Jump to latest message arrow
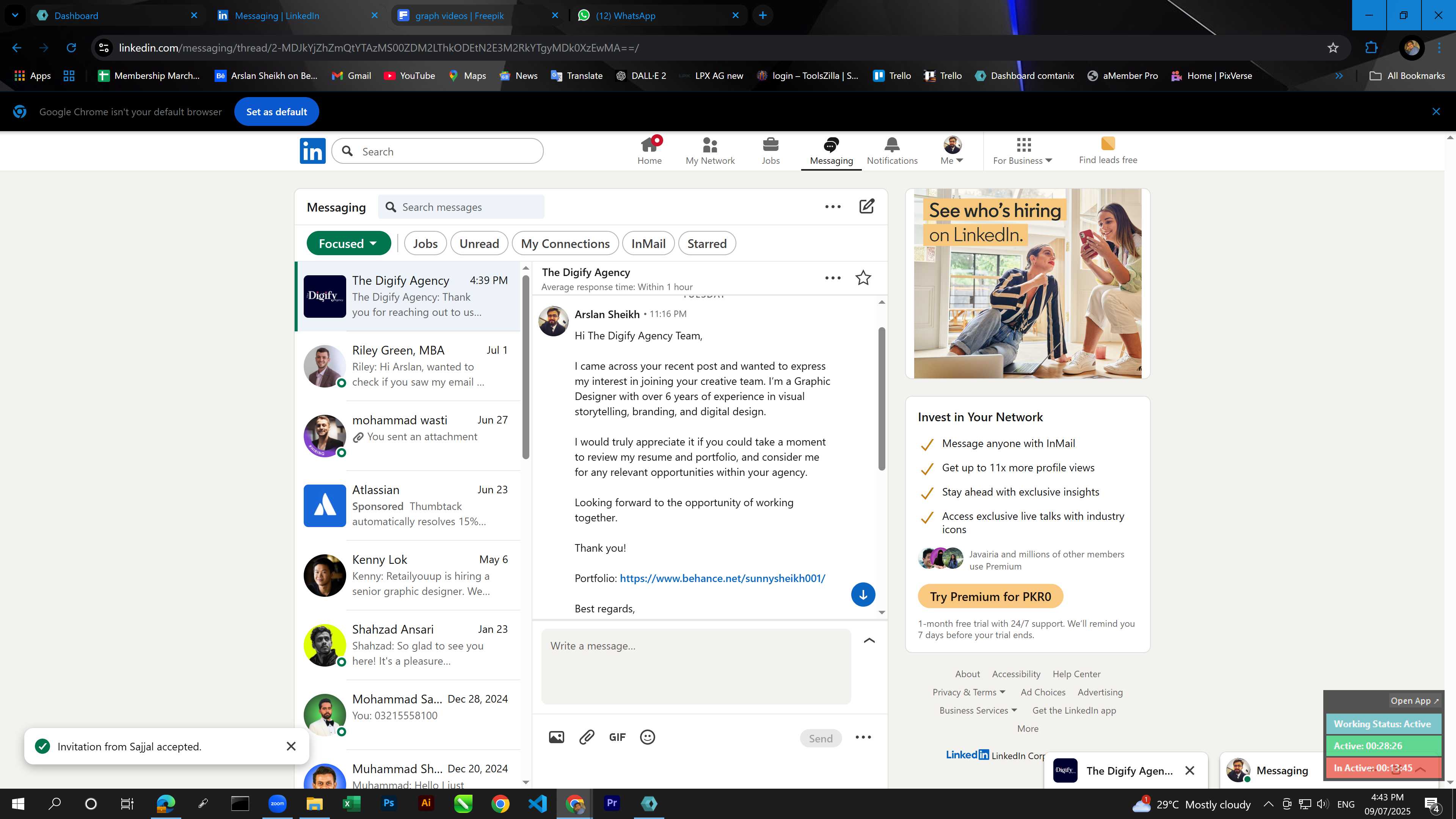The image size is (1456, 819). coord(863,595)
